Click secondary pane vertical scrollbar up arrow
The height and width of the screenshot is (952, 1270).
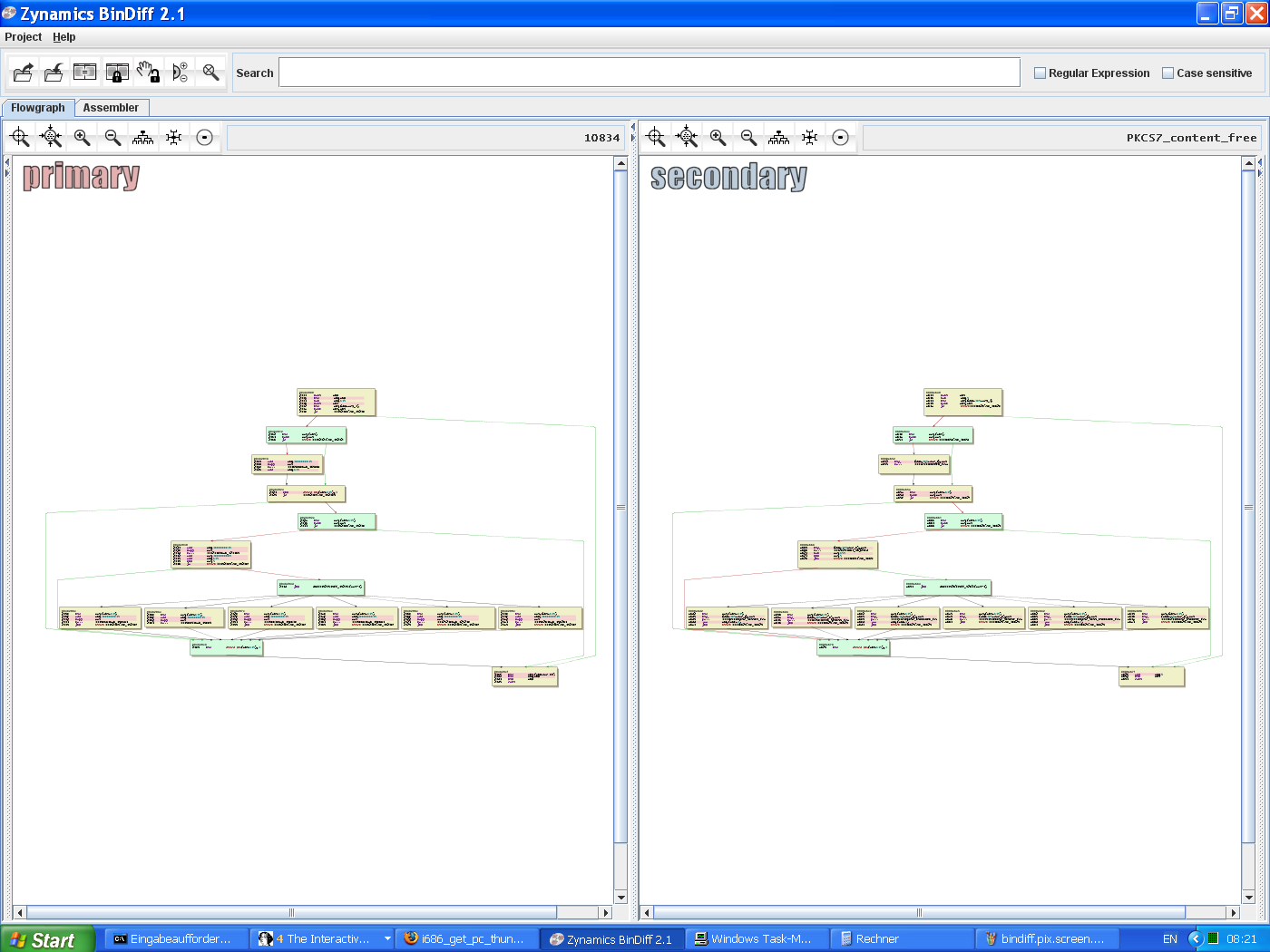(1248, 164)
